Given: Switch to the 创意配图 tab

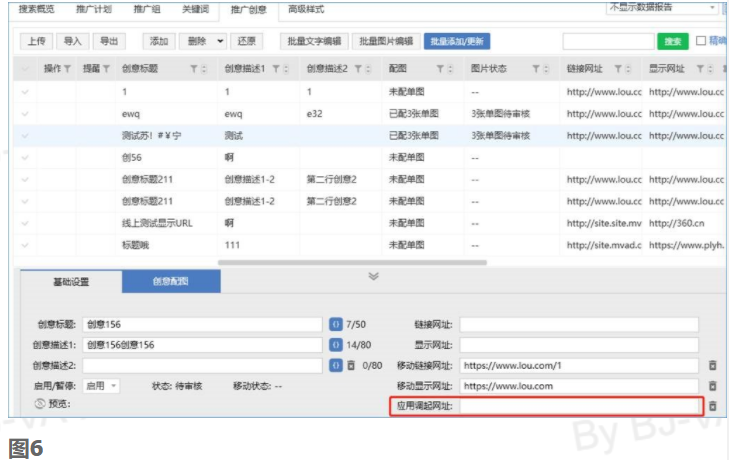Looking at the screenshot, I should 170,282.
